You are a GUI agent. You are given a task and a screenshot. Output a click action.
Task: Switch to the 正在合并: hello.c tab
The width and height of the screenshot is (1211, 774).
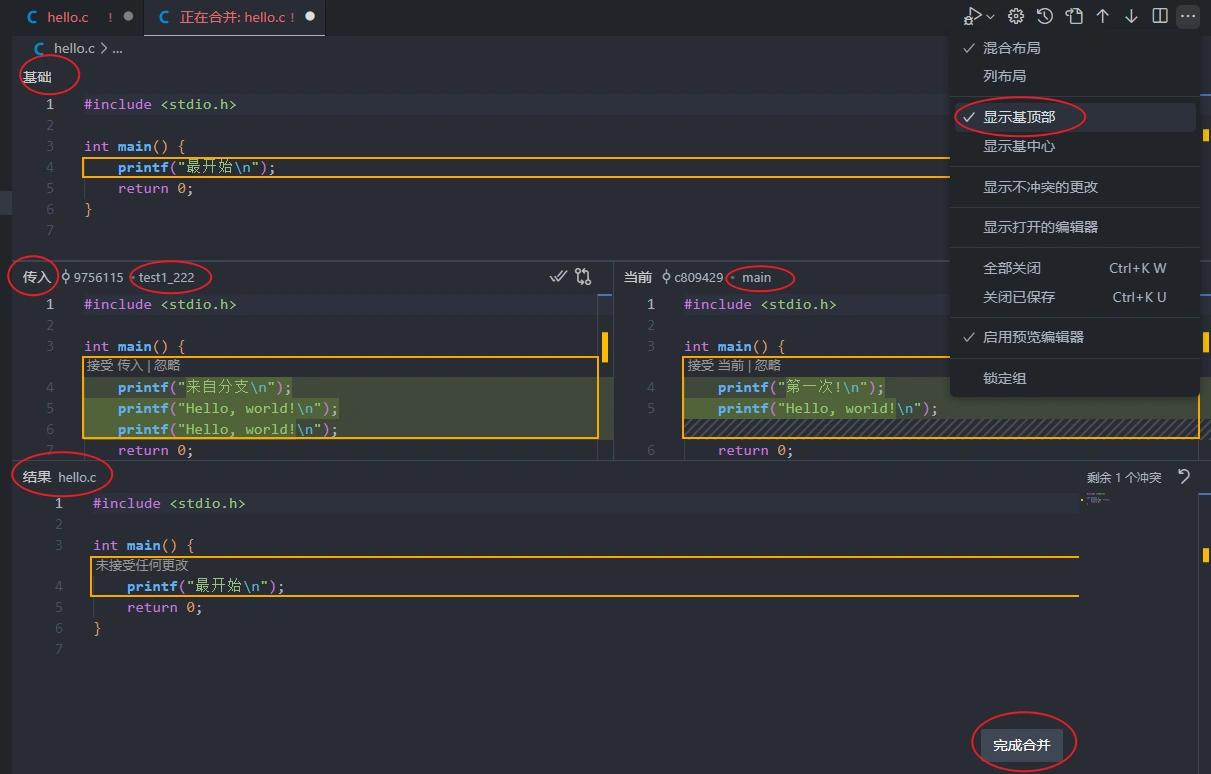click(x=237, y=17)
